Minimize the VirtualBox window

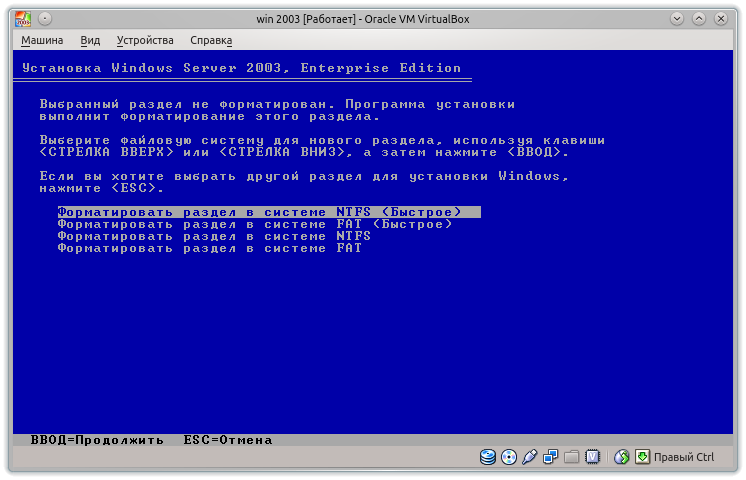677,19
